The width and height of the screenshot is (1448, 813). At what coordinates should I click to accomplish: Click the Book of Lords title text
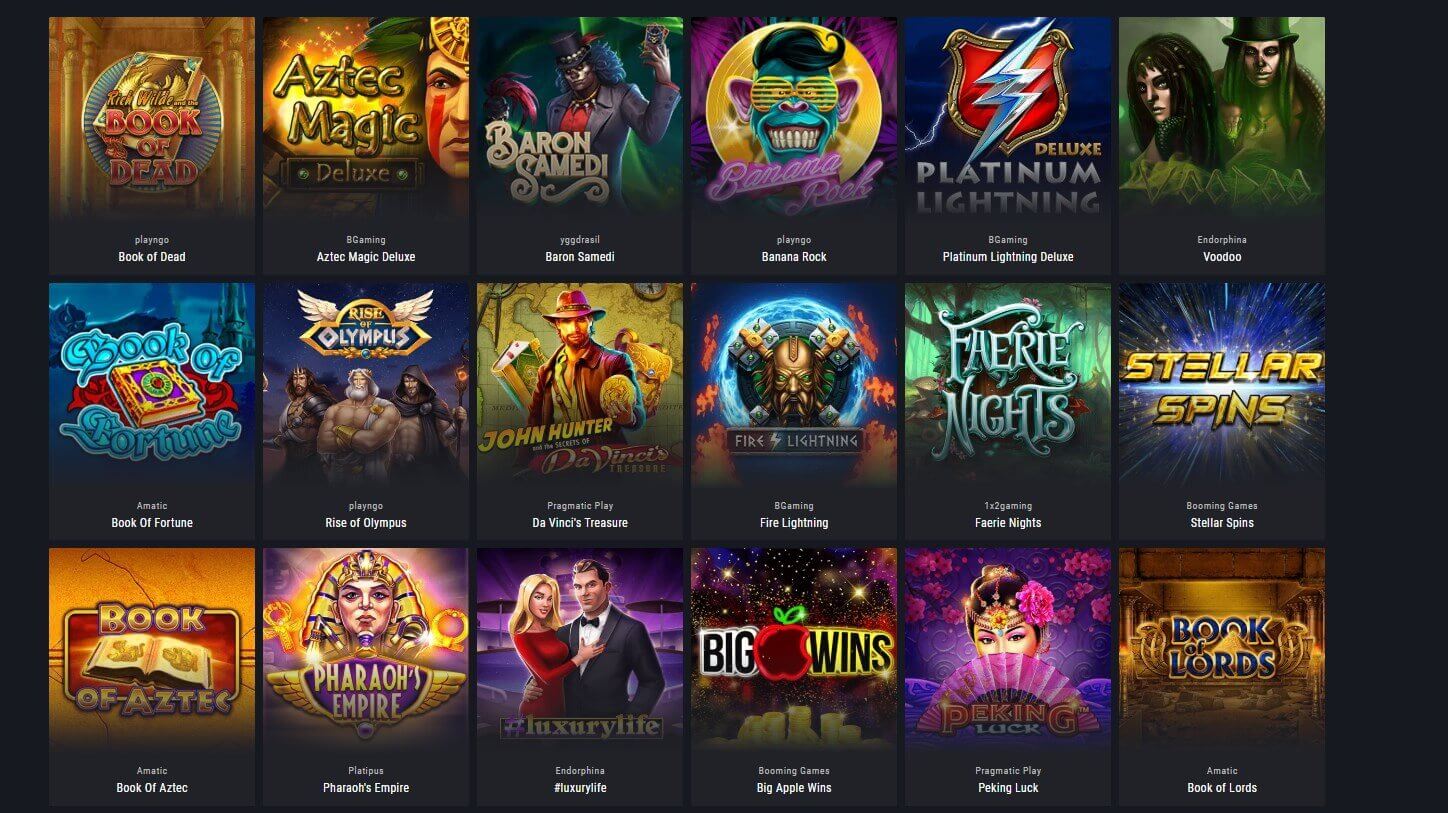tap(1222, 788)
